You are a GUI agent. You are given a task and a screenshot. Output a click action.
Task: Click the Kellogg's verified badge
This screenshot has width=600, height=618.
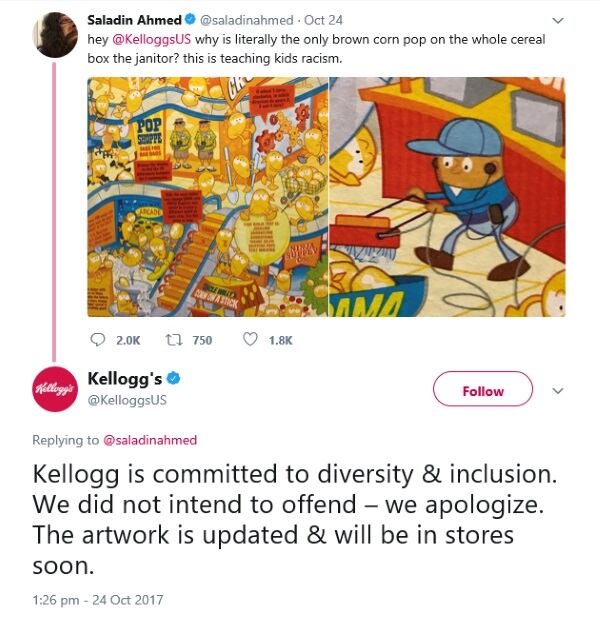point(172,378)
